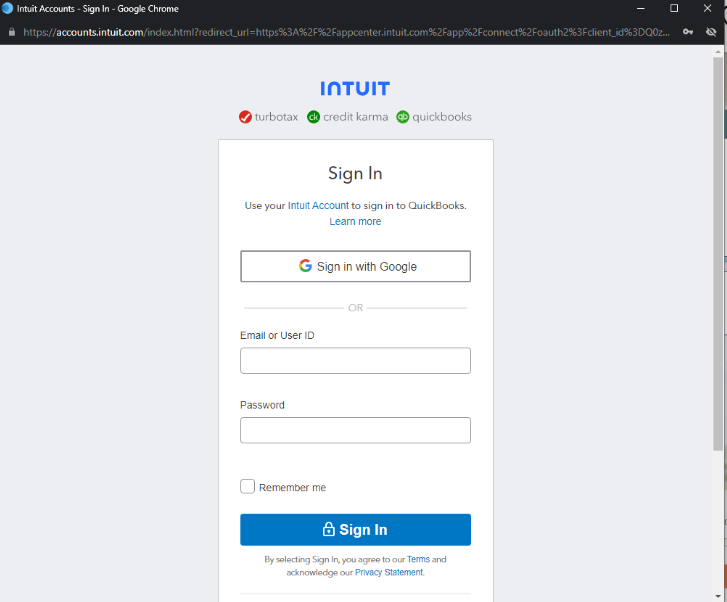This screenshot has width=727, height=602.
Task: Open the Learn more link
Action: (x=355, y=221)
